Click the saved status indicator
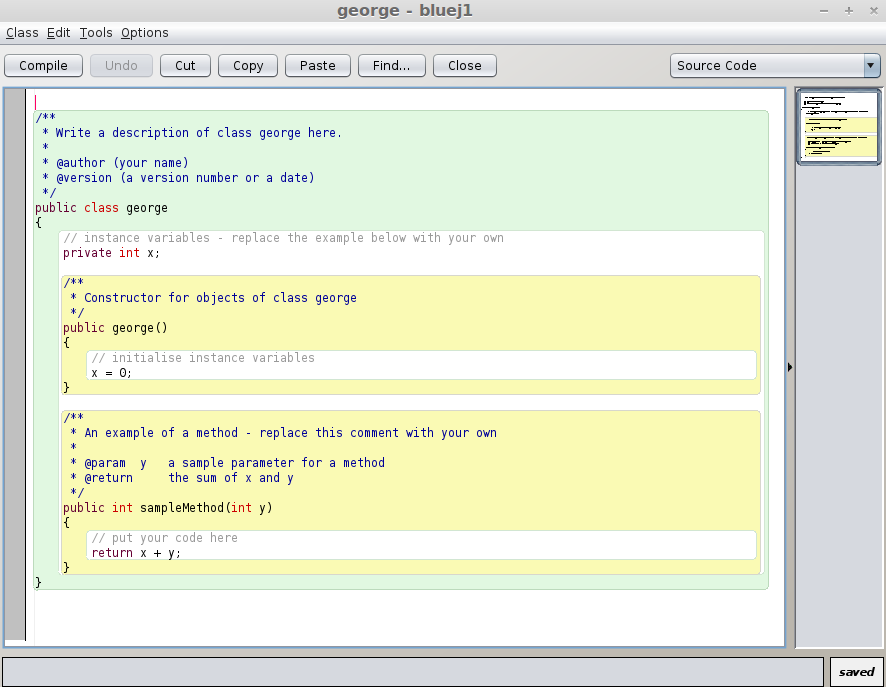 (857, 672)
